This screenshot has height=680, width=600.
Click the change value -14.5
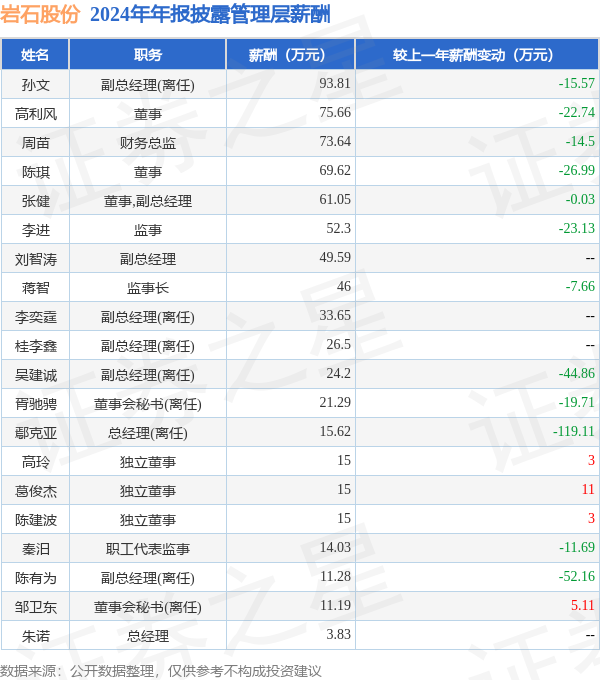click(x=580, y=141)
